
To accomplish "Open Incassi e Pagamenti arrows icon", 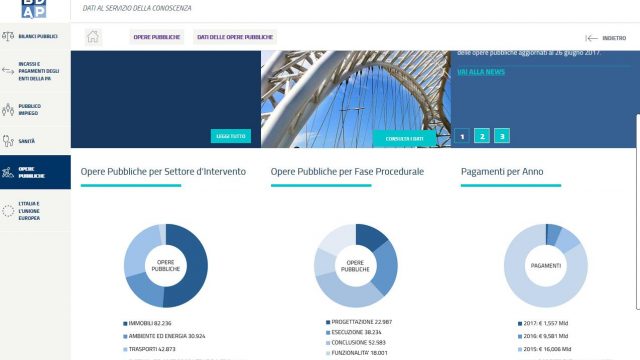I will pyautogui.click(x=8, y=71).
